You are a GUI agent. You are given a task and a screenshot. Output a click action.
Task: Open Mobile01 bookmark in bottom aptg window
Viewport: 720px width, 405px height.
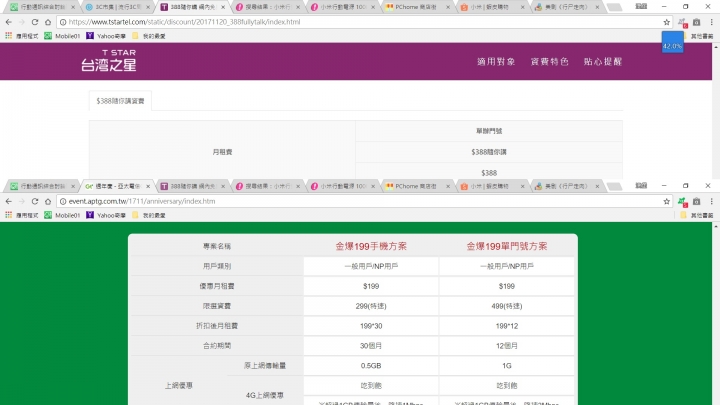(62, 214)
